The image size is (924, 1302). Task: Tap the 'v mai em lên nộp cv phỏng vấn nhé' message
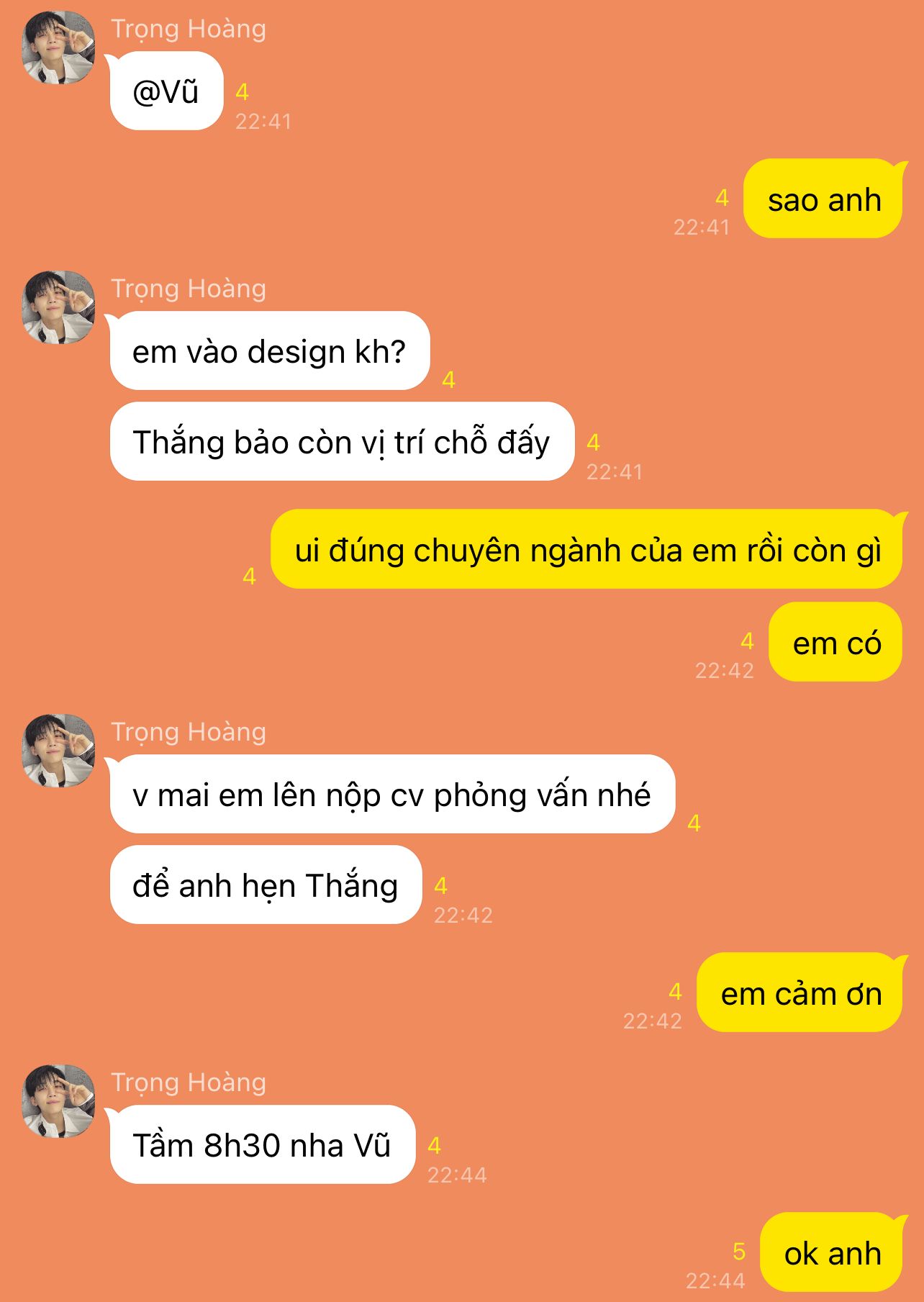coord(392,795)
